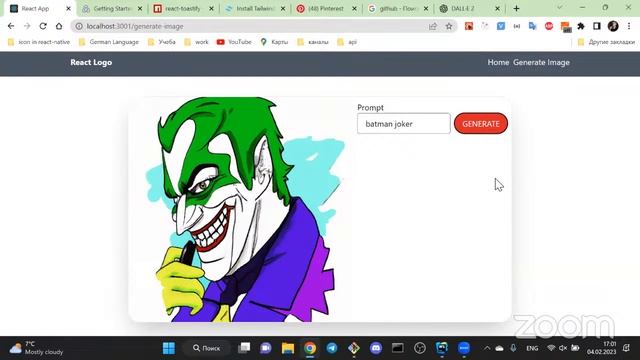Open icon in react-native bookmark folder
Image resolution: width=640 pixels, height=360 pixels.
39,42
